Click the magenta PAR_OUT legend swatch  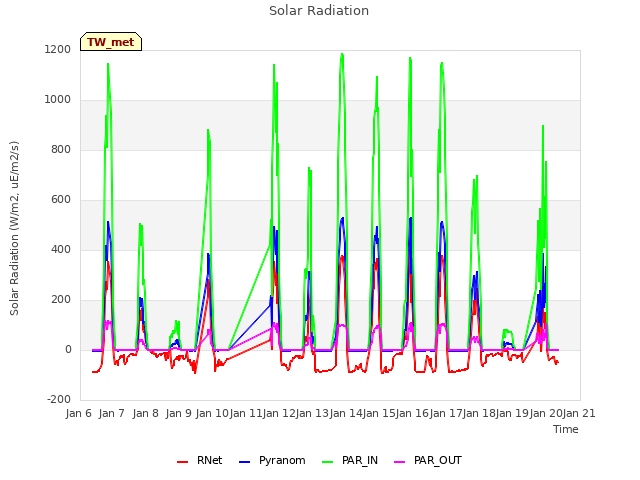400,462
